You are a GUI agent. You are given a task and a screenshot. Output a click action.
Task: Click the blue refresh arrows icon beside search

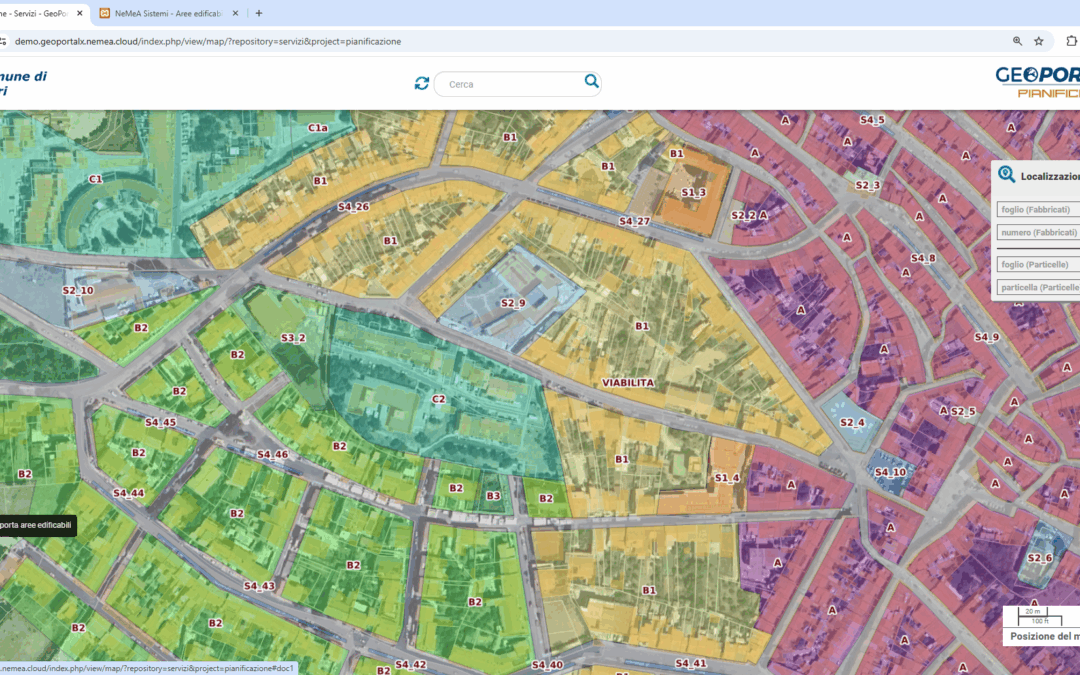point(422,83)
